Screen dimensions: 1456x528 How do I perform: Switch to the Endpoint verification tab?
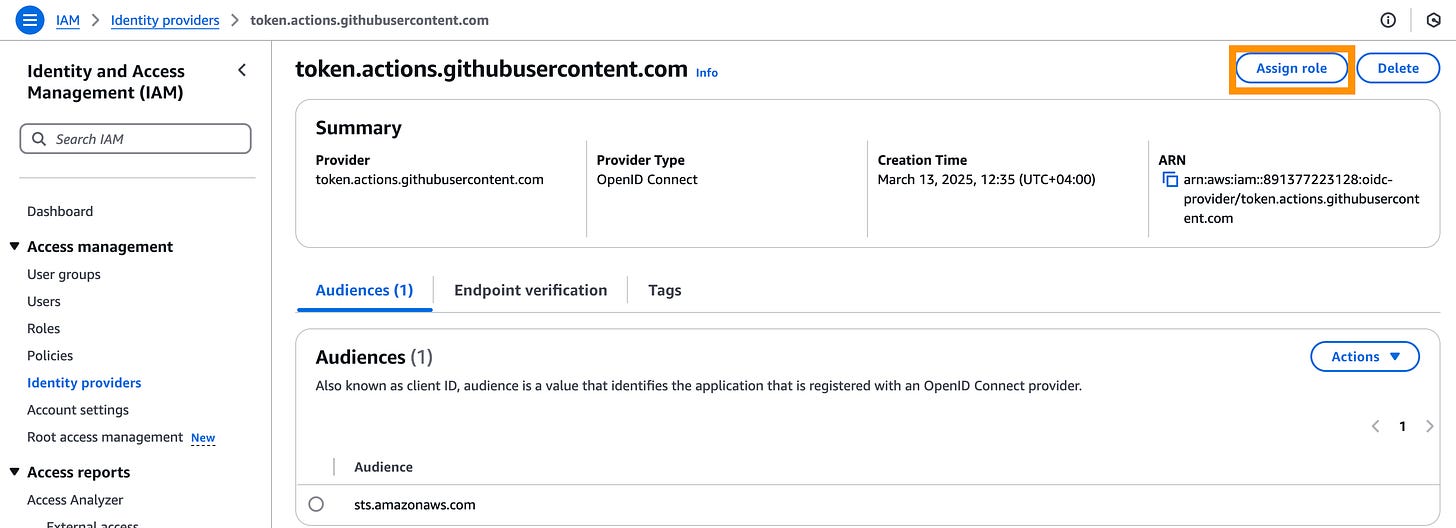[x=530, y=290]
